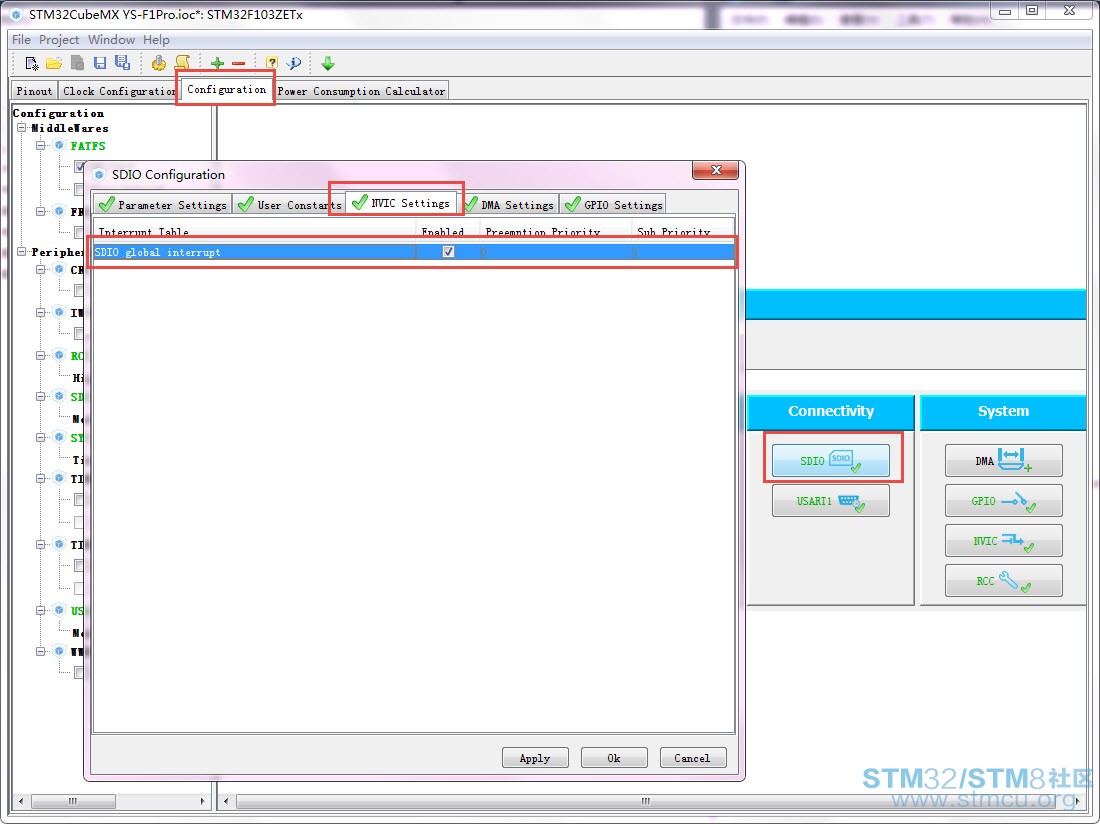Image resolution: width=1100 pixels, height=824 pixels.
Task: Open the Window menu
Action: (111, 39)
